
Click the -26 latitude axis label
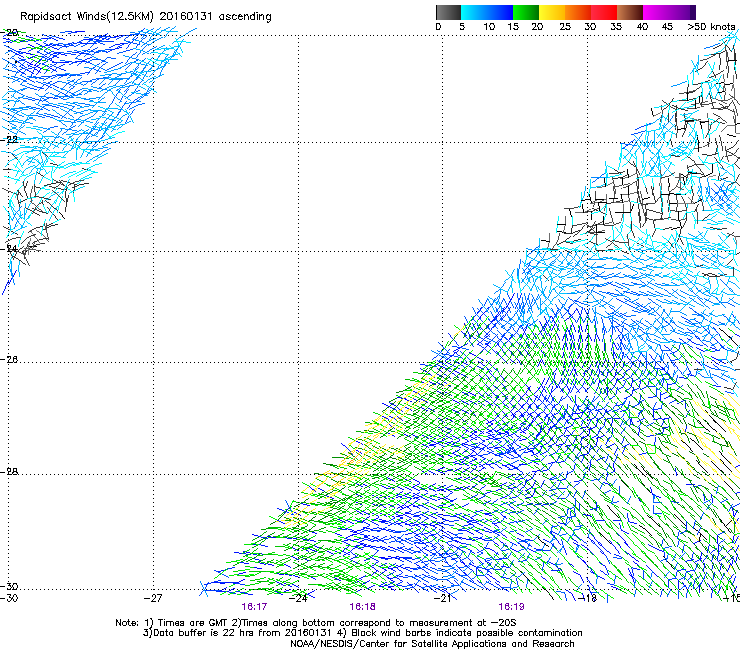(x=9, y=360)
